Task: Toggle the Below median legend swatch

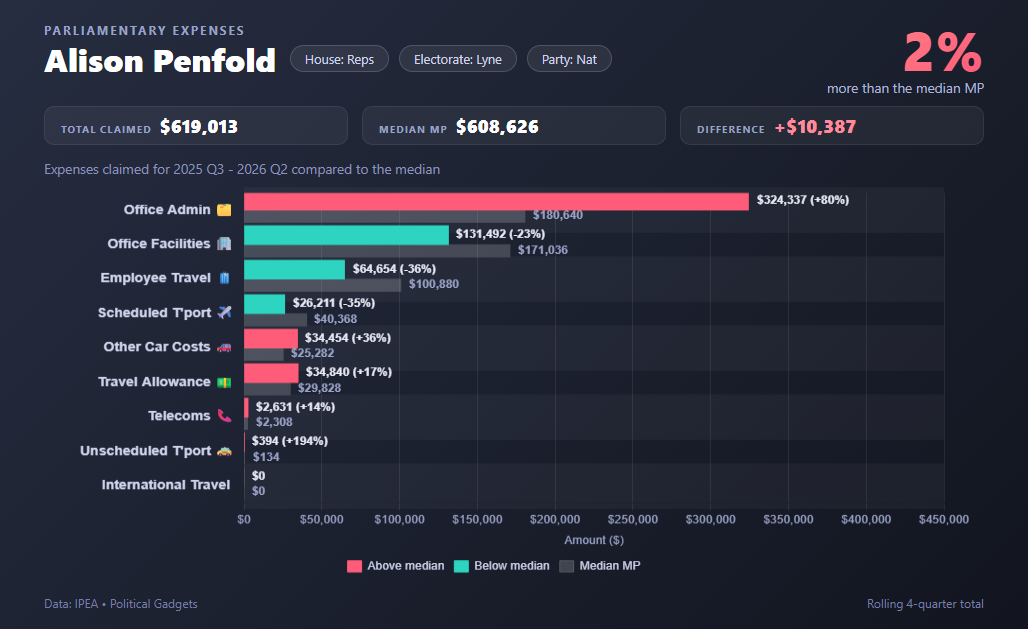Action: (461, 566)
